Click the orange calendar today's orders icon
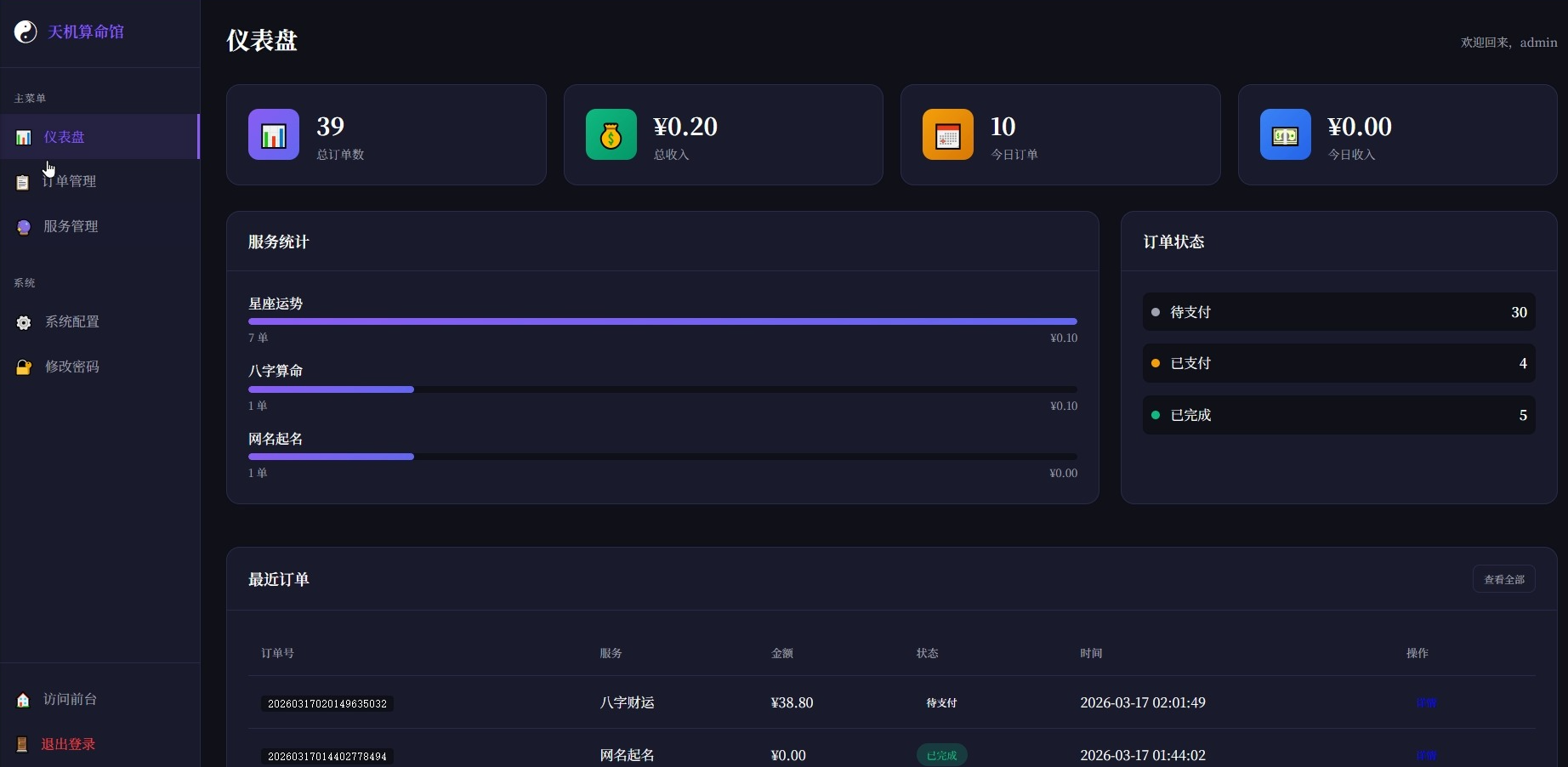The width and height of the screenshot is (1568, 767). 947,134
